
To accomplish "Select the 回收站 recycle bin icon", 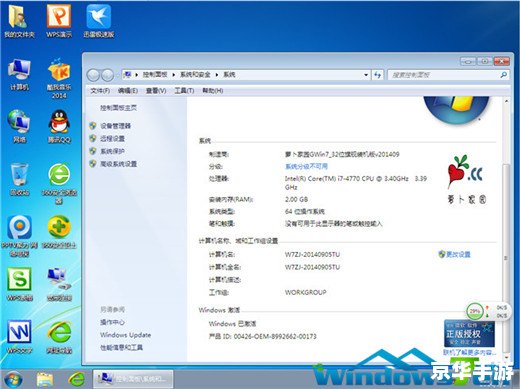I will coord(19,179).
